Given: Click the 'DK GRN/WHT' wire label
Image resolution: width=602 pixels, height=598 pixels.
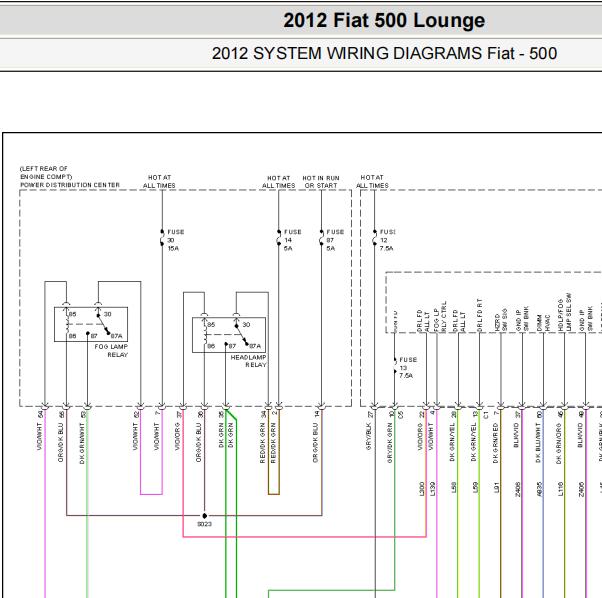Looking at the screenshot, I should pyautogui.click(x=82, y=443).
